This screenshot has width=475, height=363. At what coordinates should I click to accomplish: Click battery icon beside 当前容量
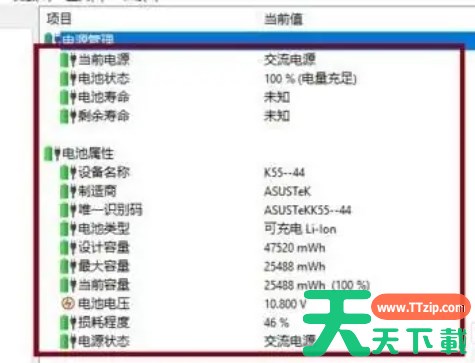click(x=68, y=285)
